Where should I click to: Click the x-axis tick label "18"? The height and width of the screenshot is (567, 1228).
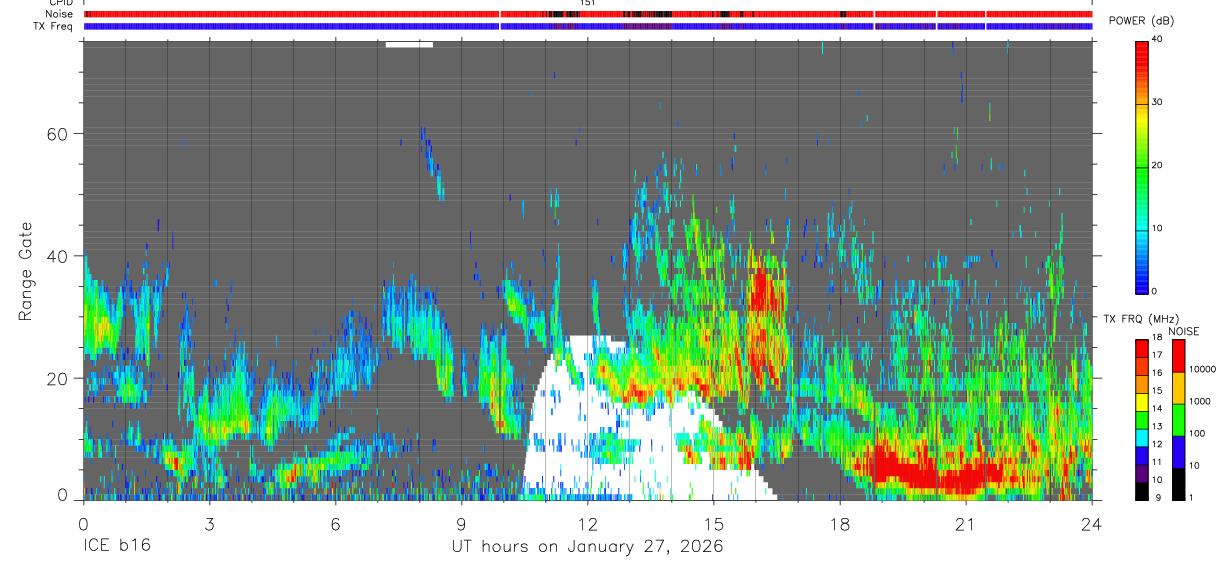point(840,523)
